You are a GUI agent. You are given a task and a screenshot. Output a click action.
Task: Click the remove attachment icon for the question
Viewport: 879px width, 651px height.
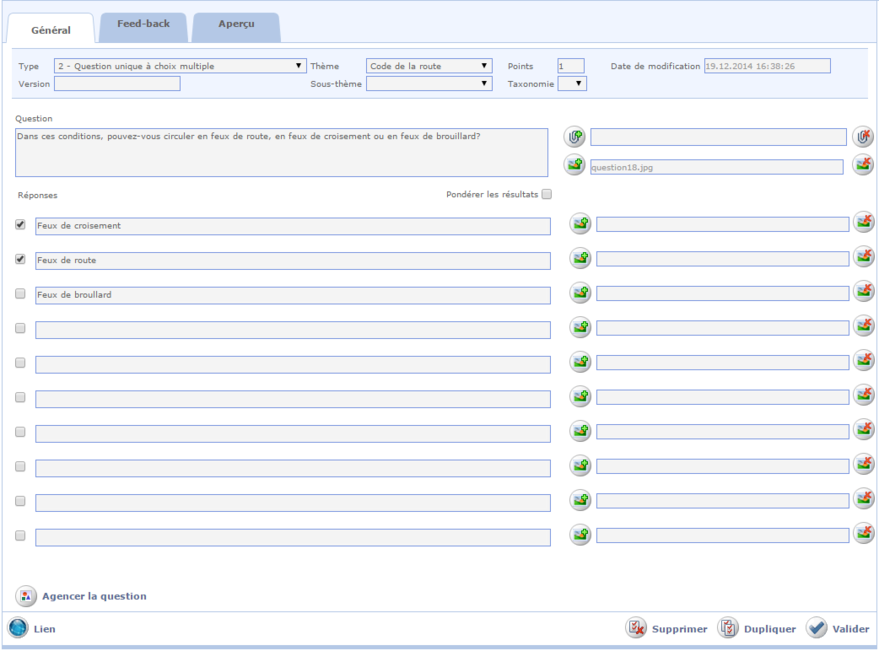pos(863,137)
